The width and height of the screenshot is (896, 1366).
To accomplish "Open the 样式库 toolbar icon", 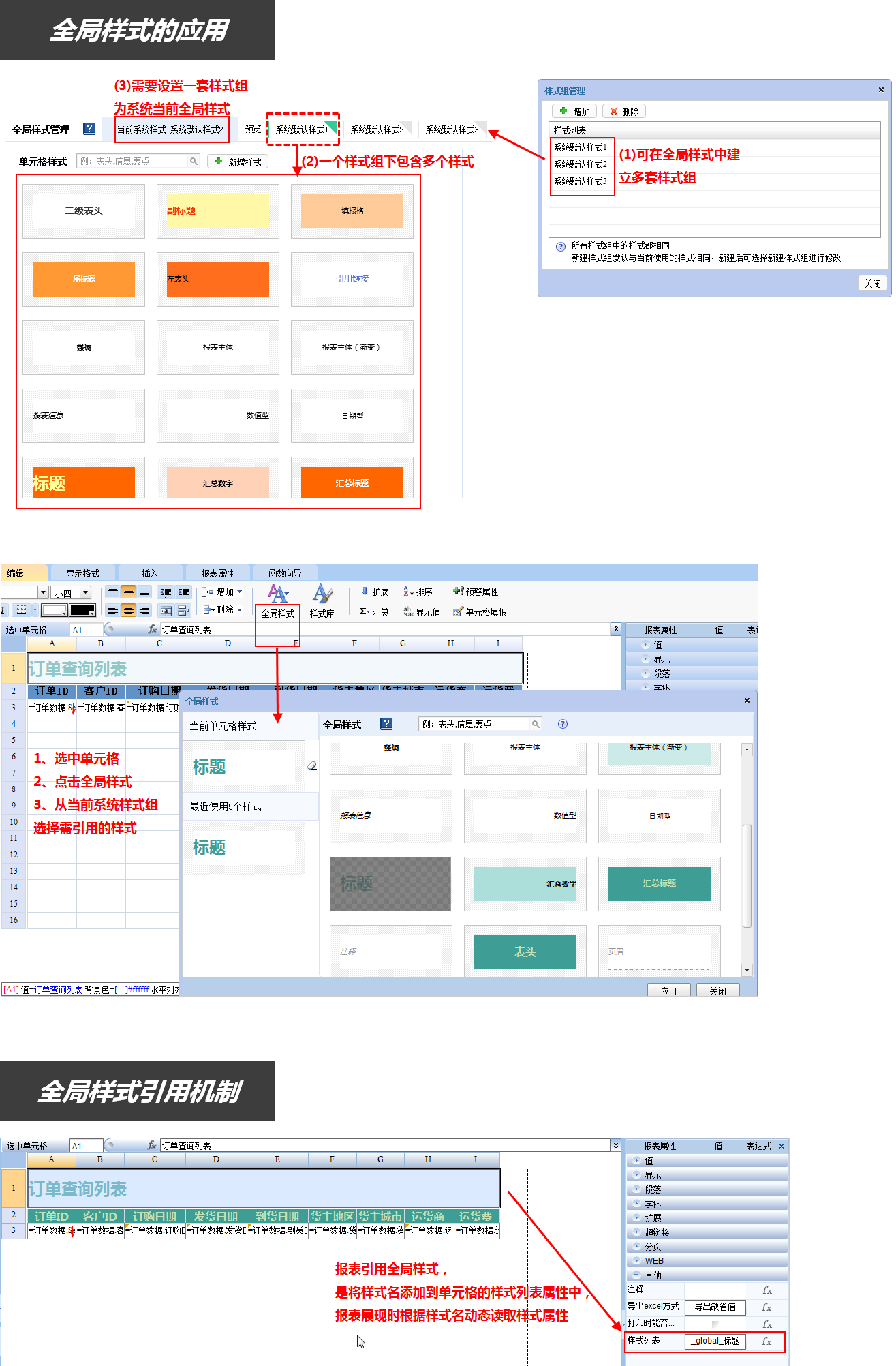I will point(322,601).
